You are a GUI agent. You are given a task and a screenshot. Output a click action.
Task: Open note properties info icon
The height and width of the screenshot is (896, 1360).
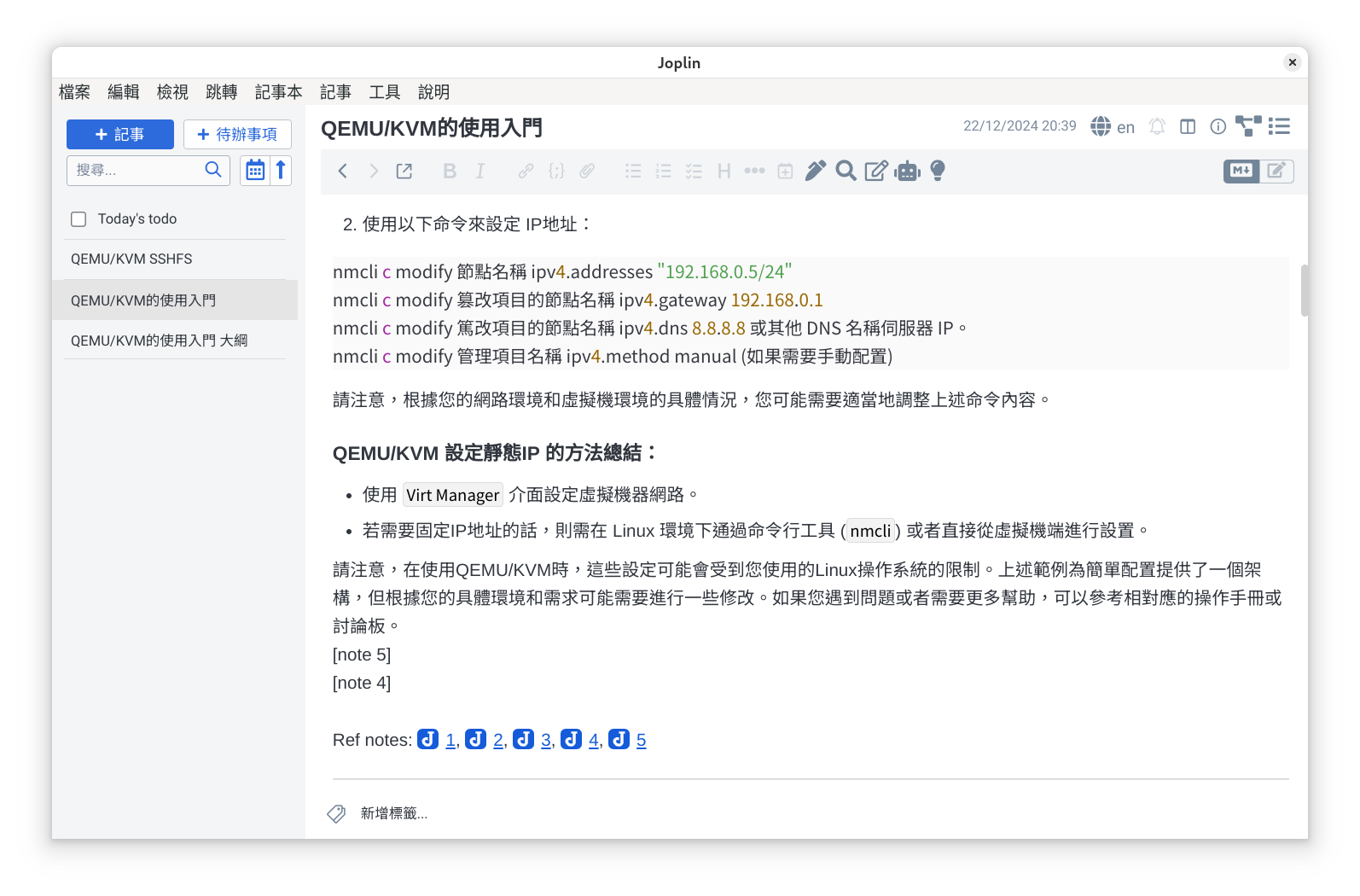[1218, 126]
